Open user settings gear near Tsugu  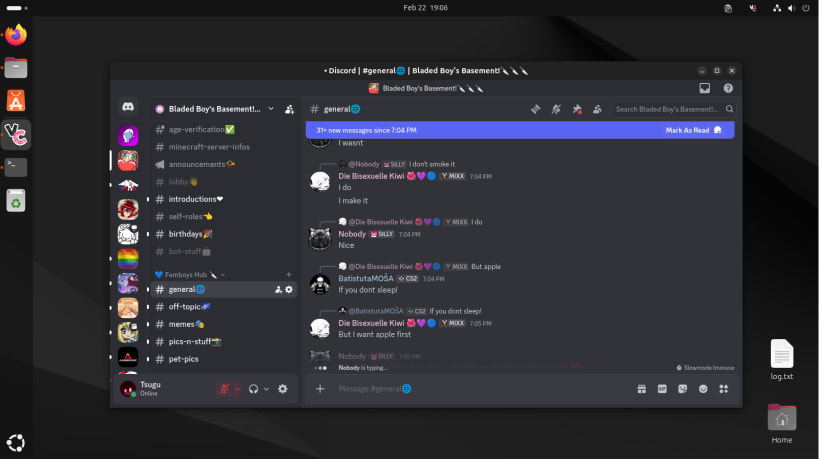pos(283,389)
